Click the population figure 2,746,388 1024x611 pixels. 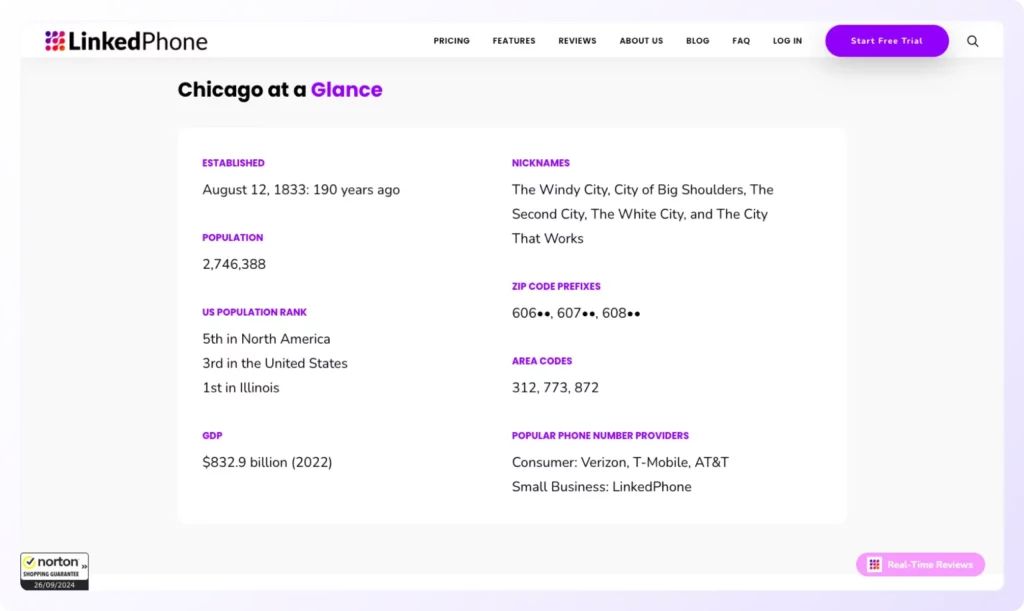(x=234, y=265)
